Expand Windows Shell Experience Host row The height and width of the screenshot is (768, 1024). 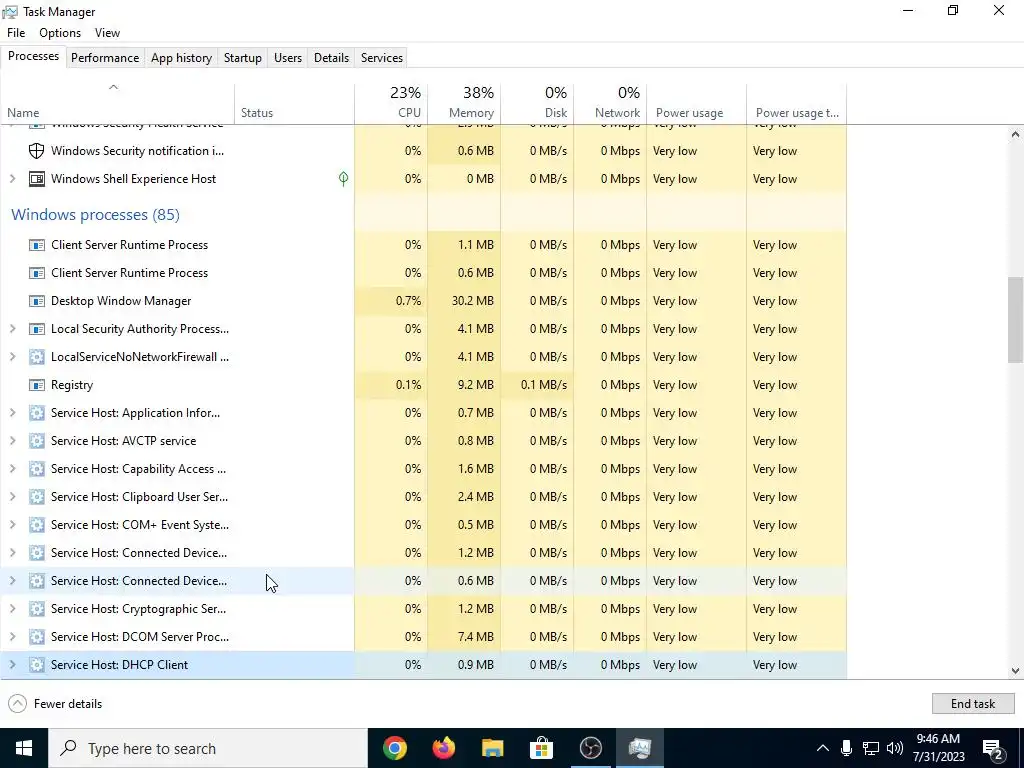pos(12,179)
